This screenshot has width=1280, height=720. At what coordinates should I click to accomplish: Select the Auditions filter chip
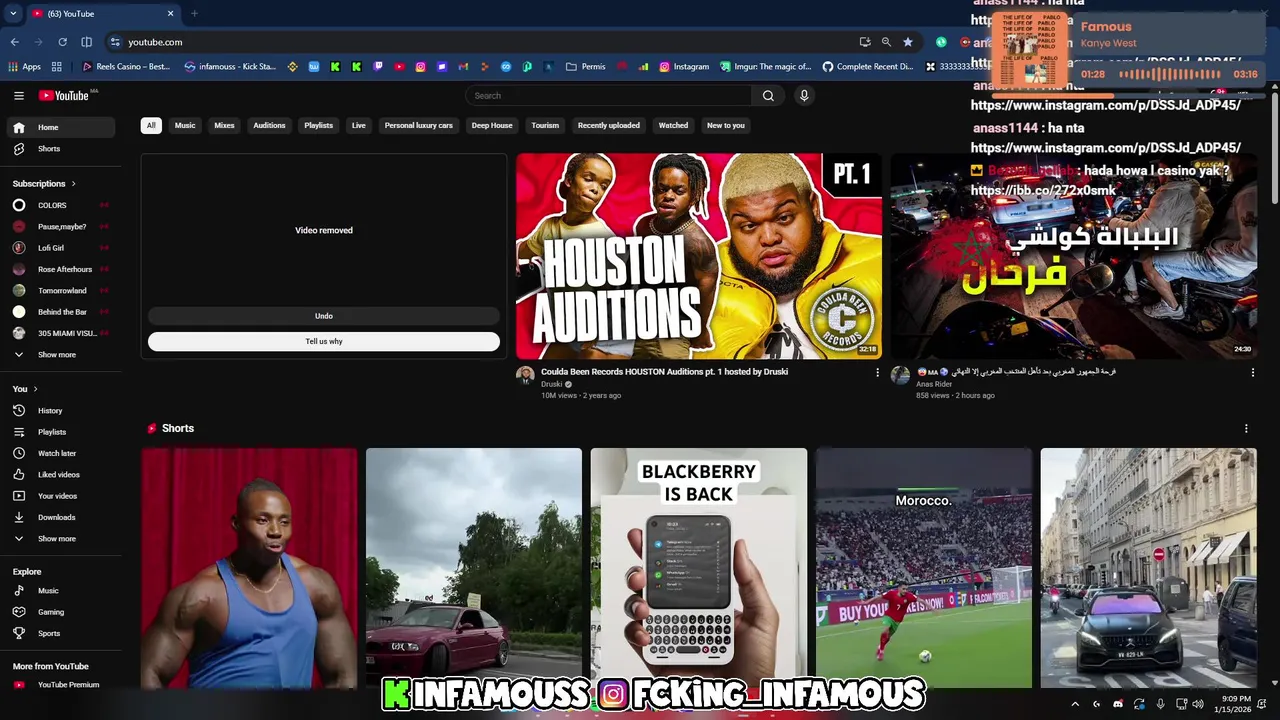click(x=269, y=126)
